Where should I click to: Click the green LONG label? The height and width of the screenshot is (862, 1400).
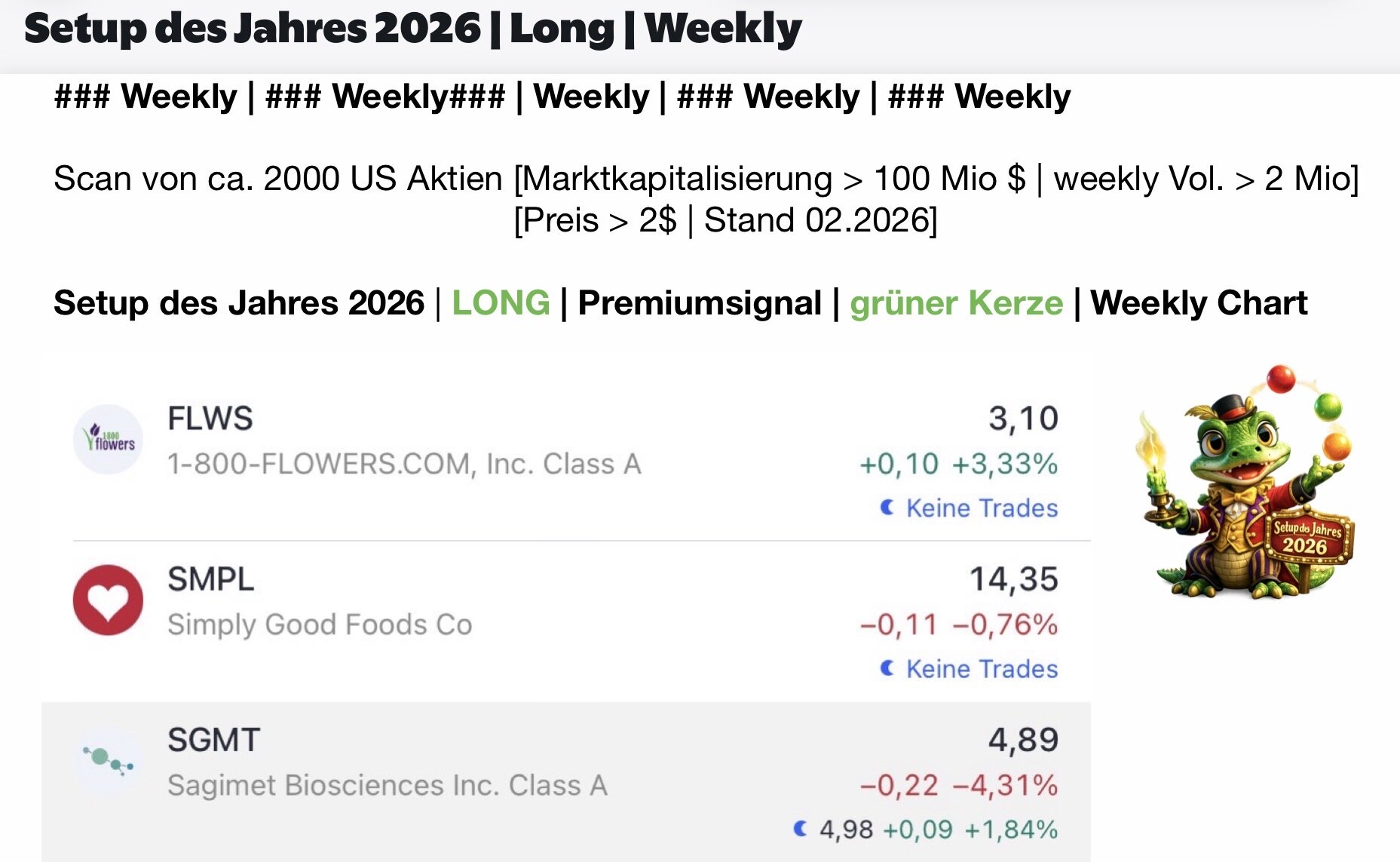501,303
